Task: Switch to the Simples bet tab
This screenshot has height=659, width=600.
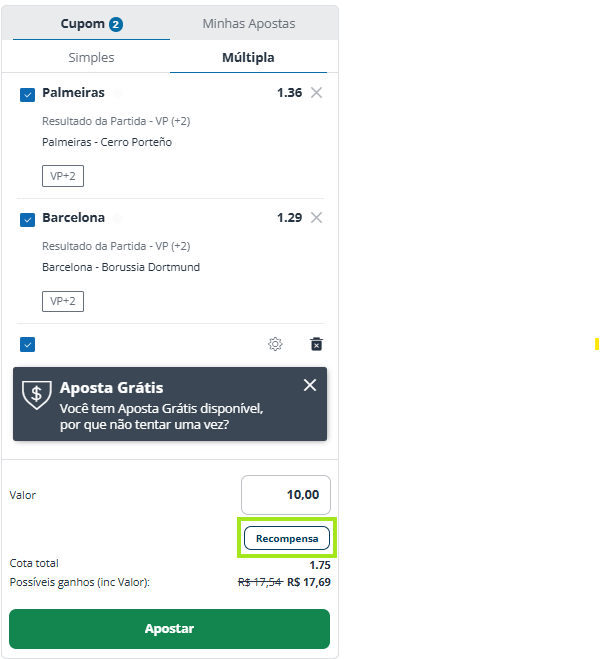Action: 91,57
